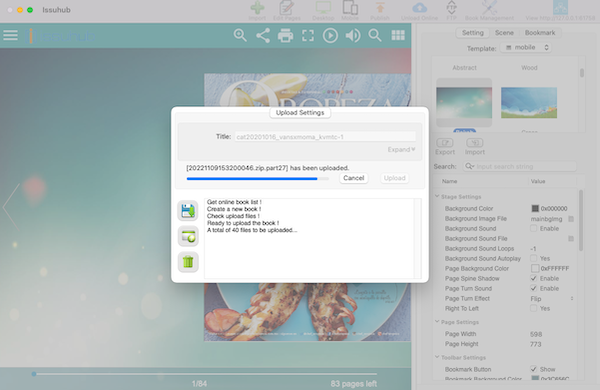Click the print icon
Image resolution: width=600 pixels, height=390 pixels.
coord(285,36)
